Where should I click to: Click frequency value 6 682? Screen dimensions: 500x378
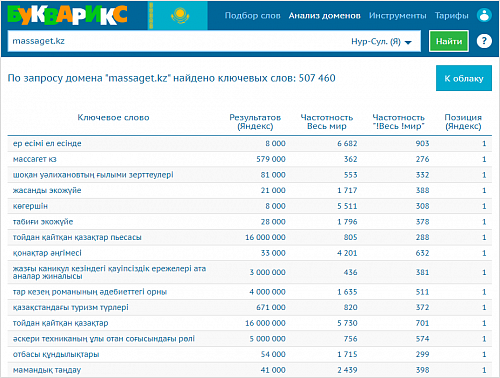[x=347, y=143]
